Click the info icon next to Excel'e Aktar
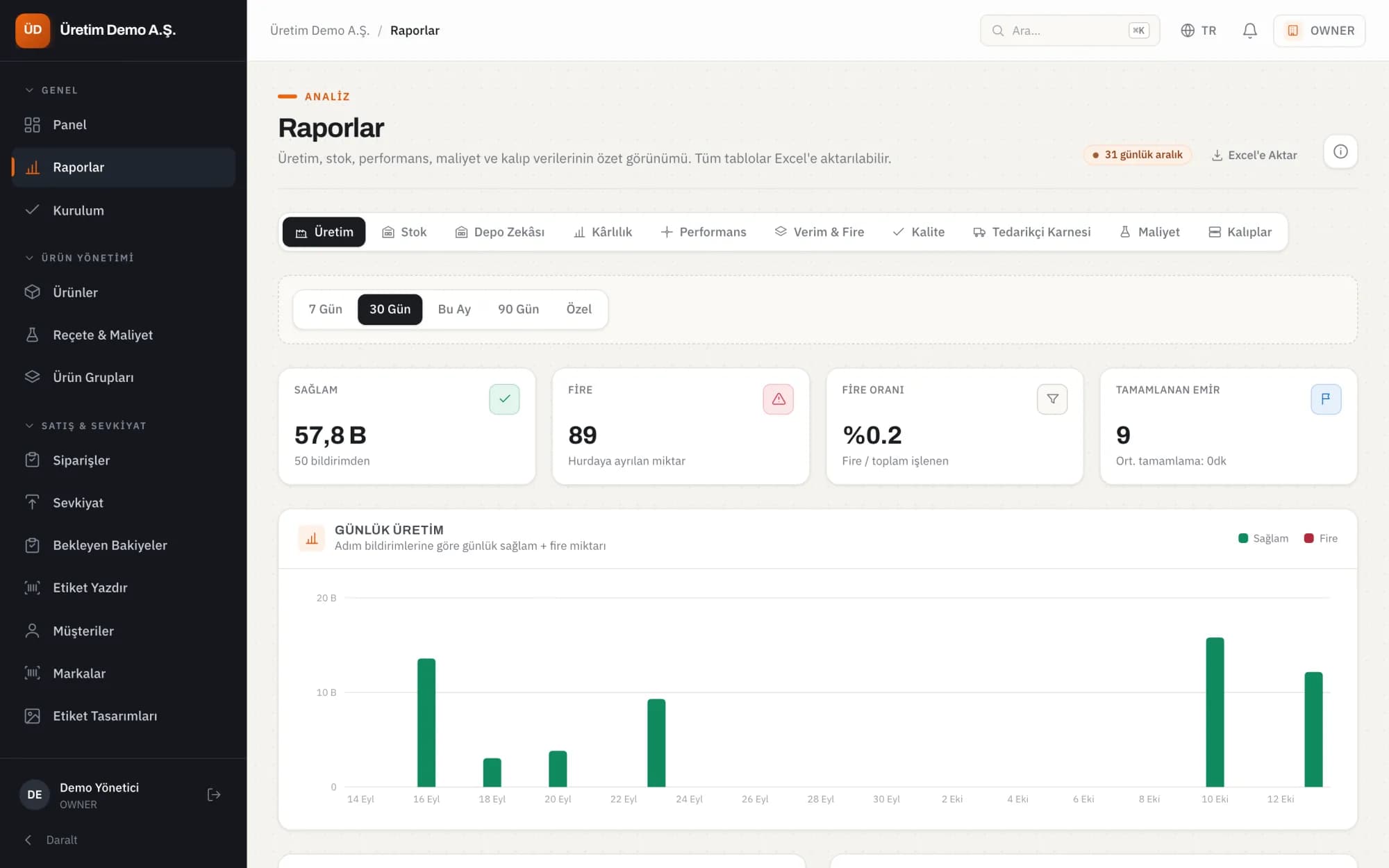This screenshot has width=1389, height=868. pos(1340,151)
